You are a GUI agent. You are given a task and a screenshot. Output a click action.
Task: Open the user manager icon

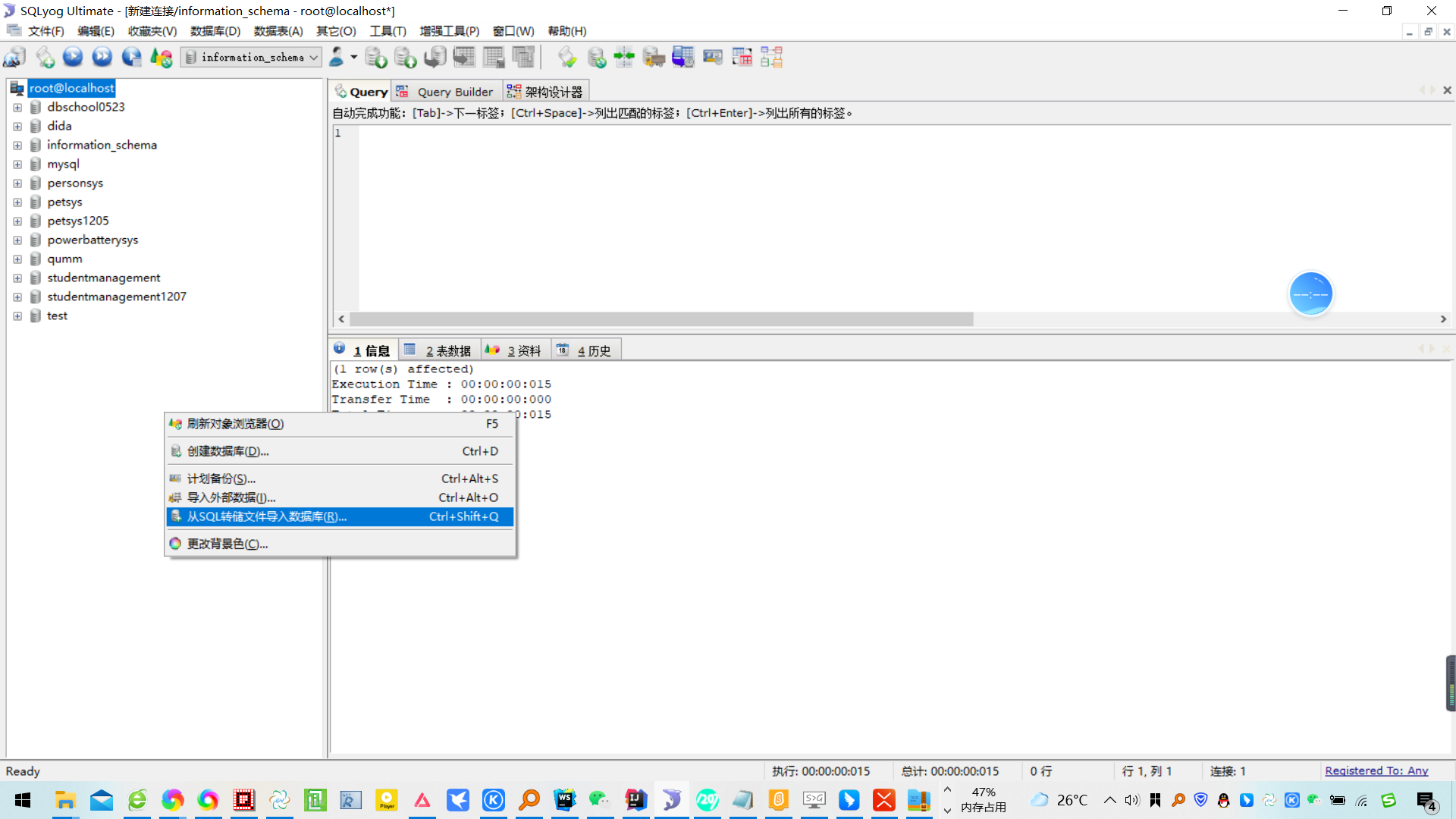pyautogui.click(x=337, y=57)
